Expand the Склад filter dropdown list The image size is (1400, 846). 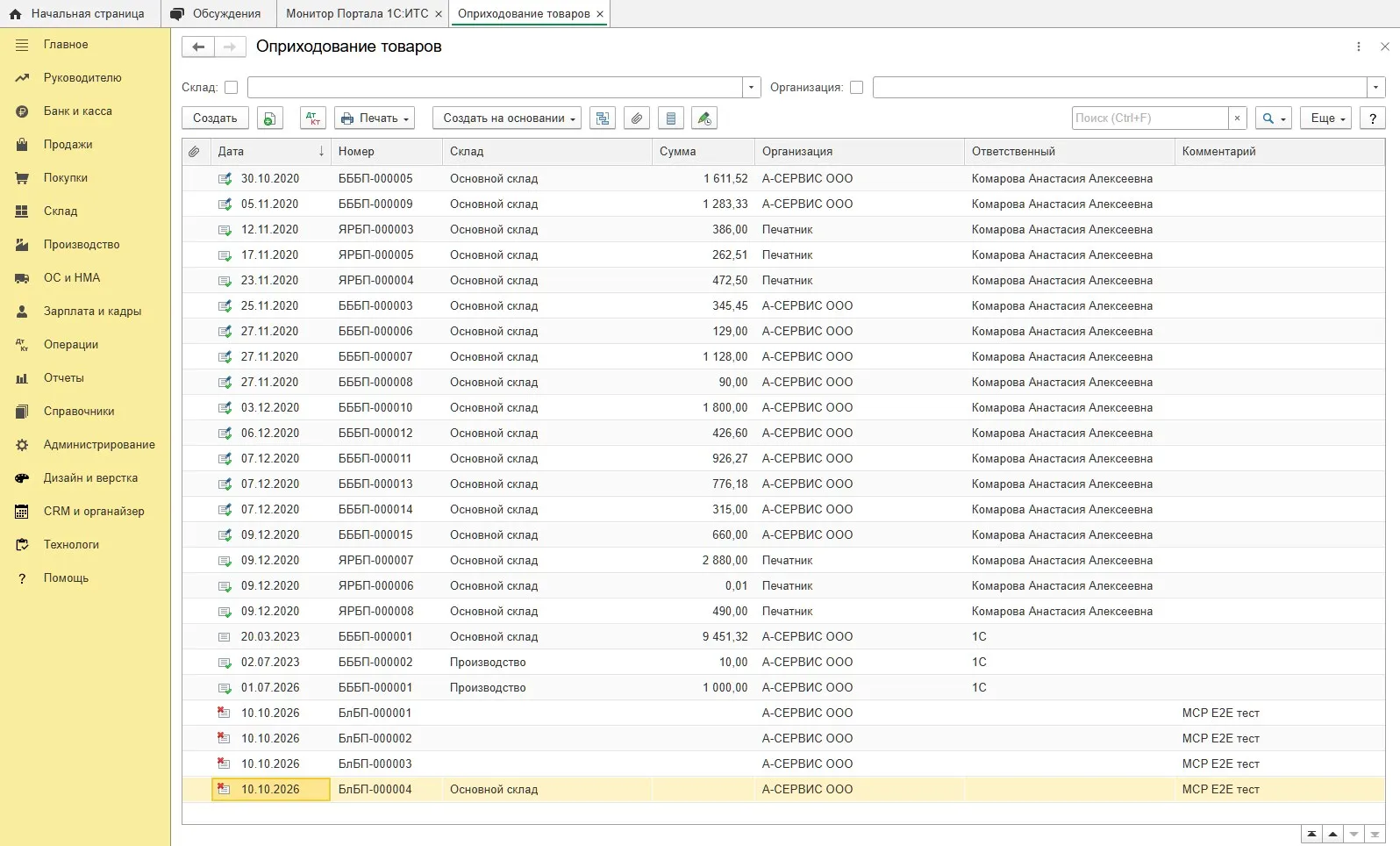(x=751, y=88)
